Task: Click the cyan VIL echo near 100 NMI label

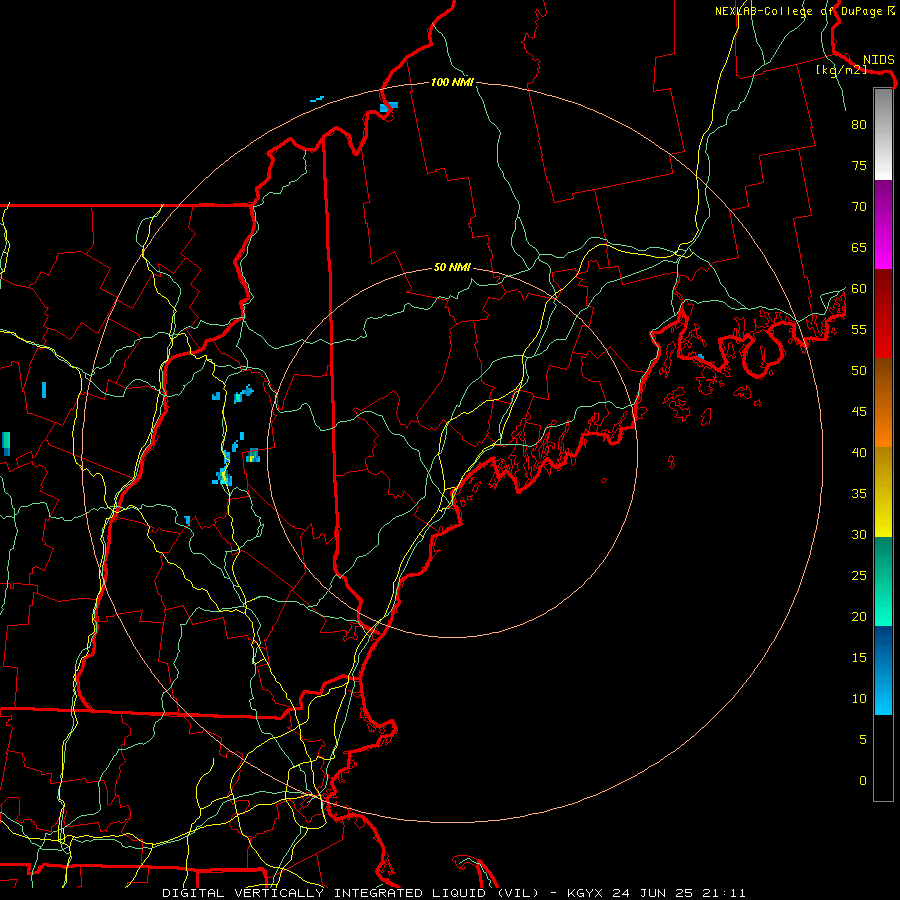Action: click(x=389, y=107)
